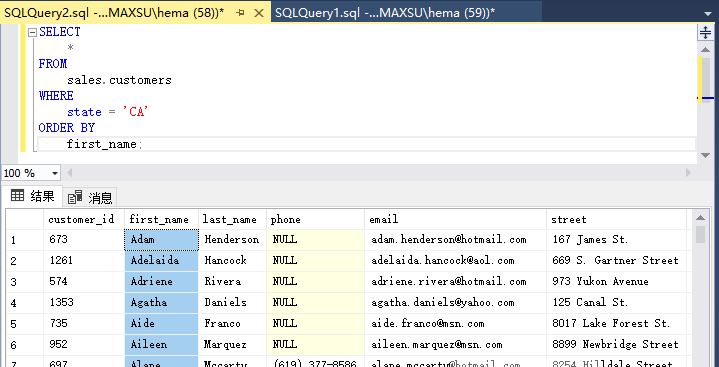The height and width of the screenshot is (367, 719).
Task: Select the Agatha first_name cell
Action: pos(161,302)
